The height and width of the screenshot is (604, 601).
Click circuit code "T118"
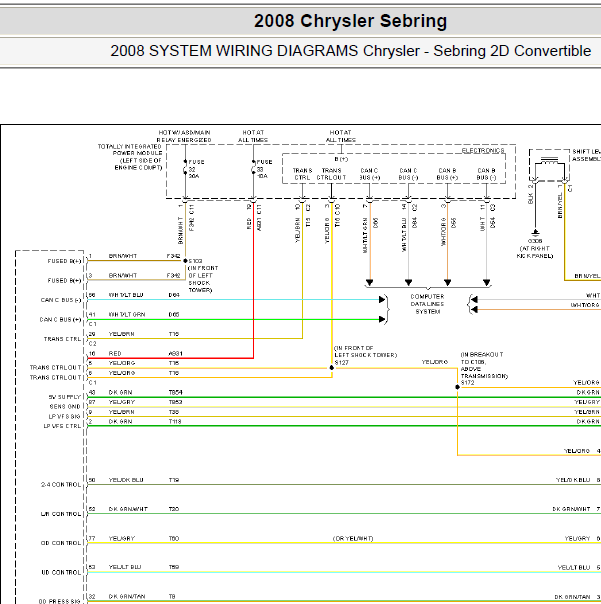click(x=175, y=422)
